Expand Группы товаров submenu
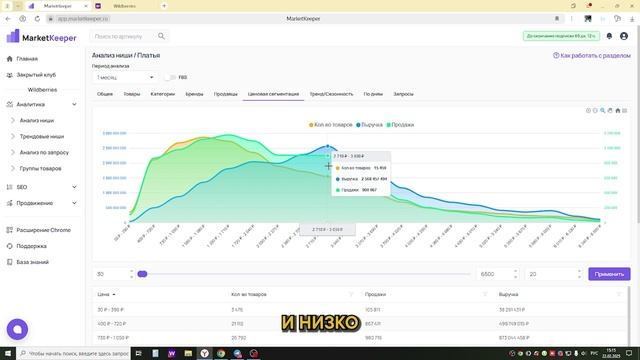 (x=13, y=168)
